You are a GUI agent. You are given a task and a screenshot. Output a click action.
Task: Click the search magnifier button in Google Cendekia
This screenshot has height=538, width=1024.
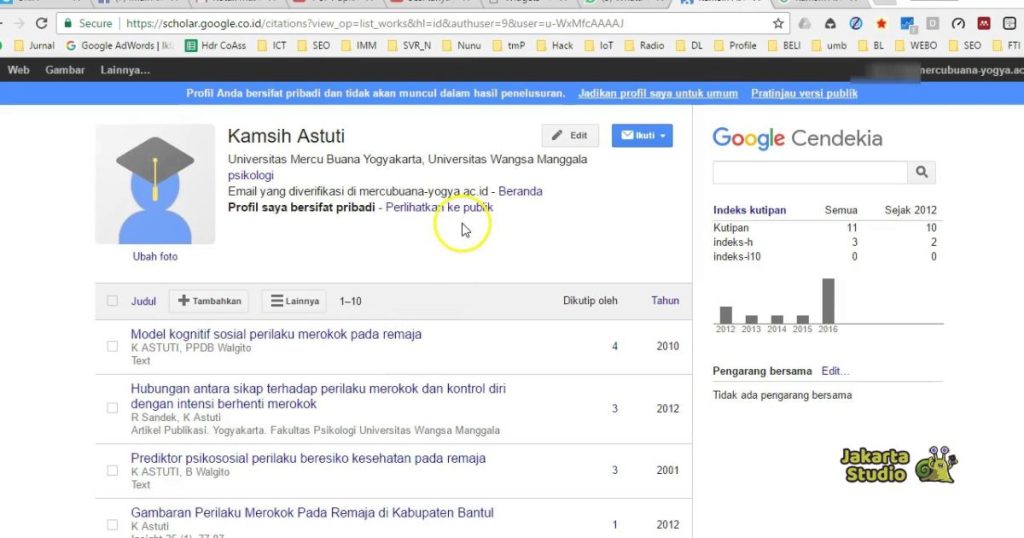[x=921, y=172]
